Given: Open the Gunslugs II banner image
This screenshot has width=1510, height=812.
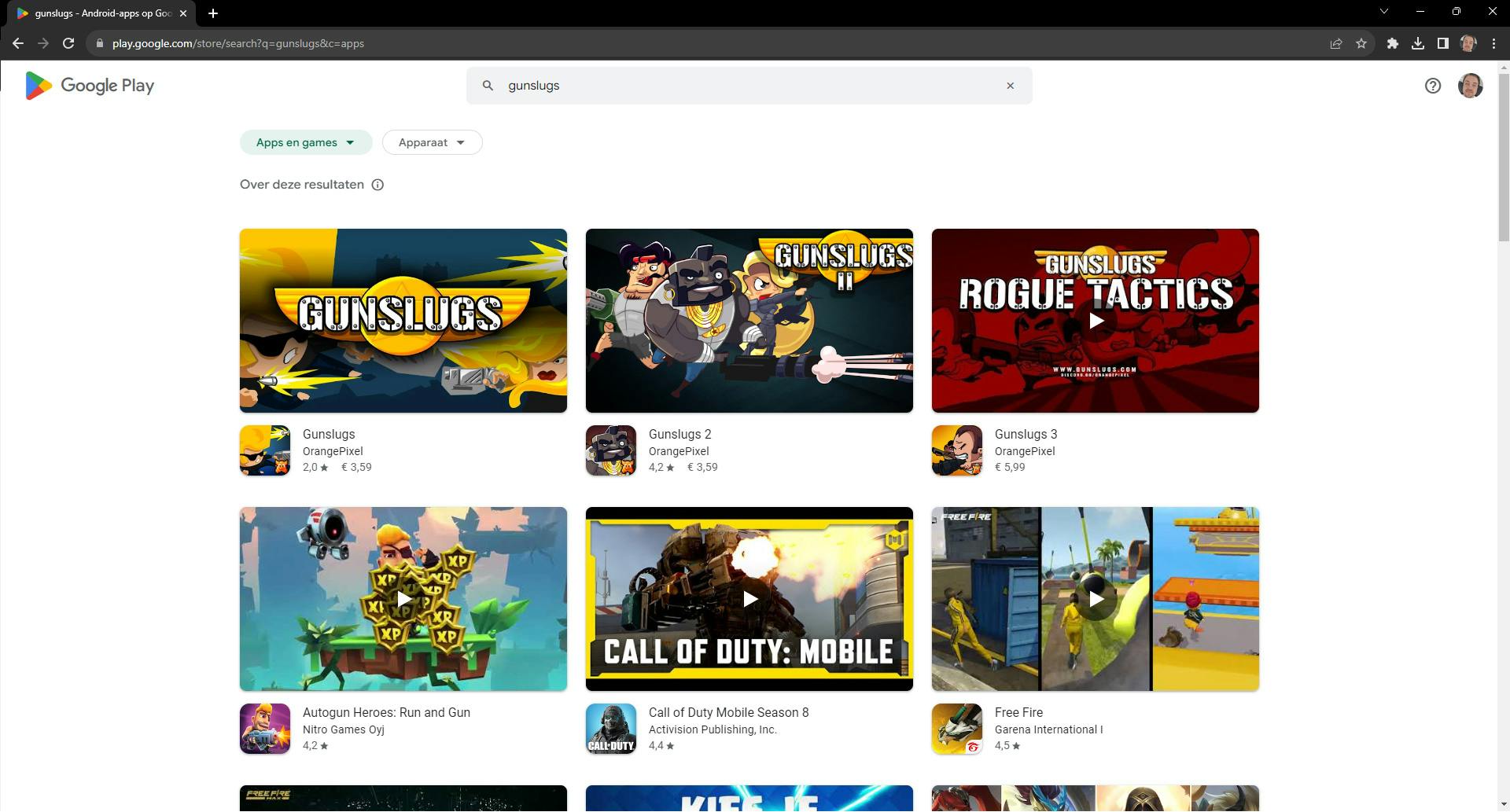Looking at the screenshot, I should (x=749, y=321).
